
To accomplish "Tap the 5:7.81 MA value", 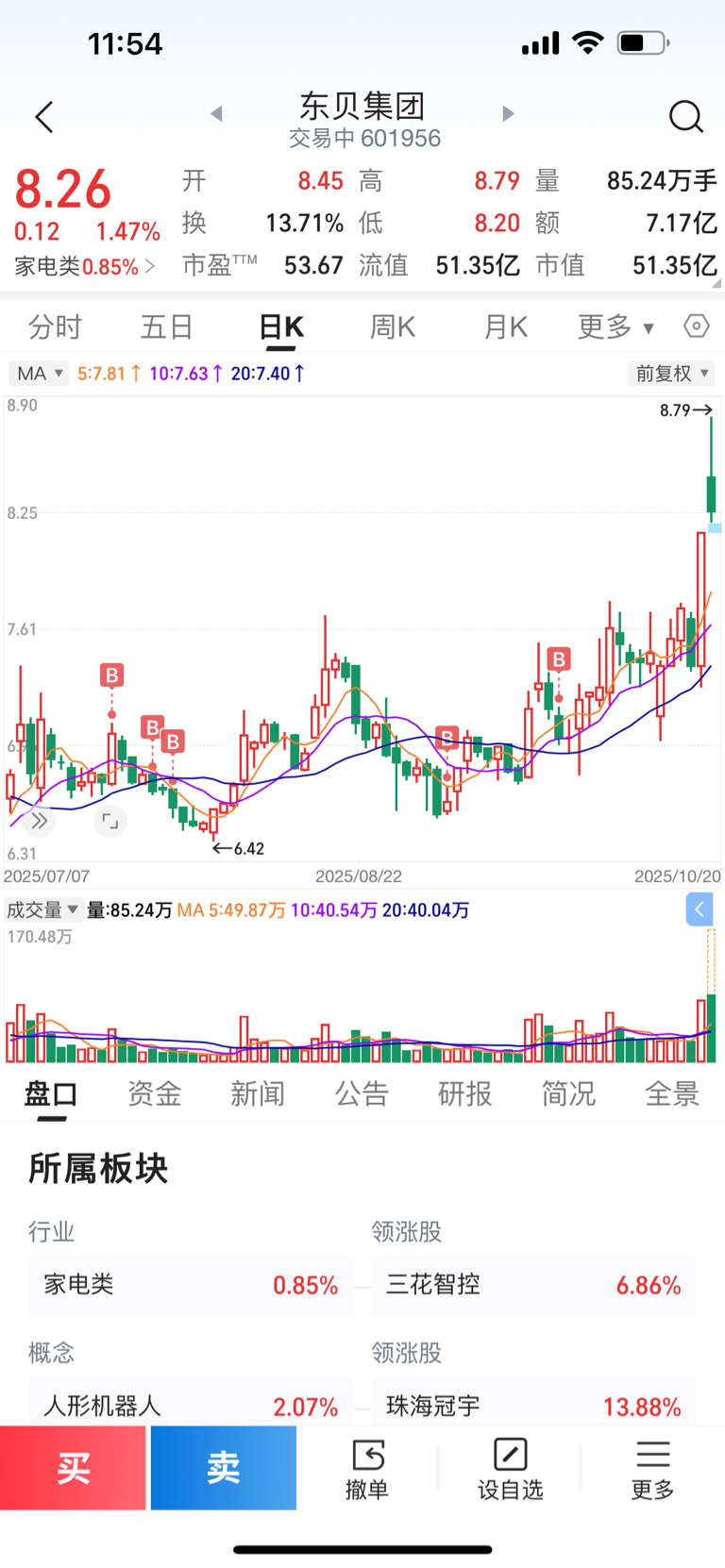I will pos(110,374).
